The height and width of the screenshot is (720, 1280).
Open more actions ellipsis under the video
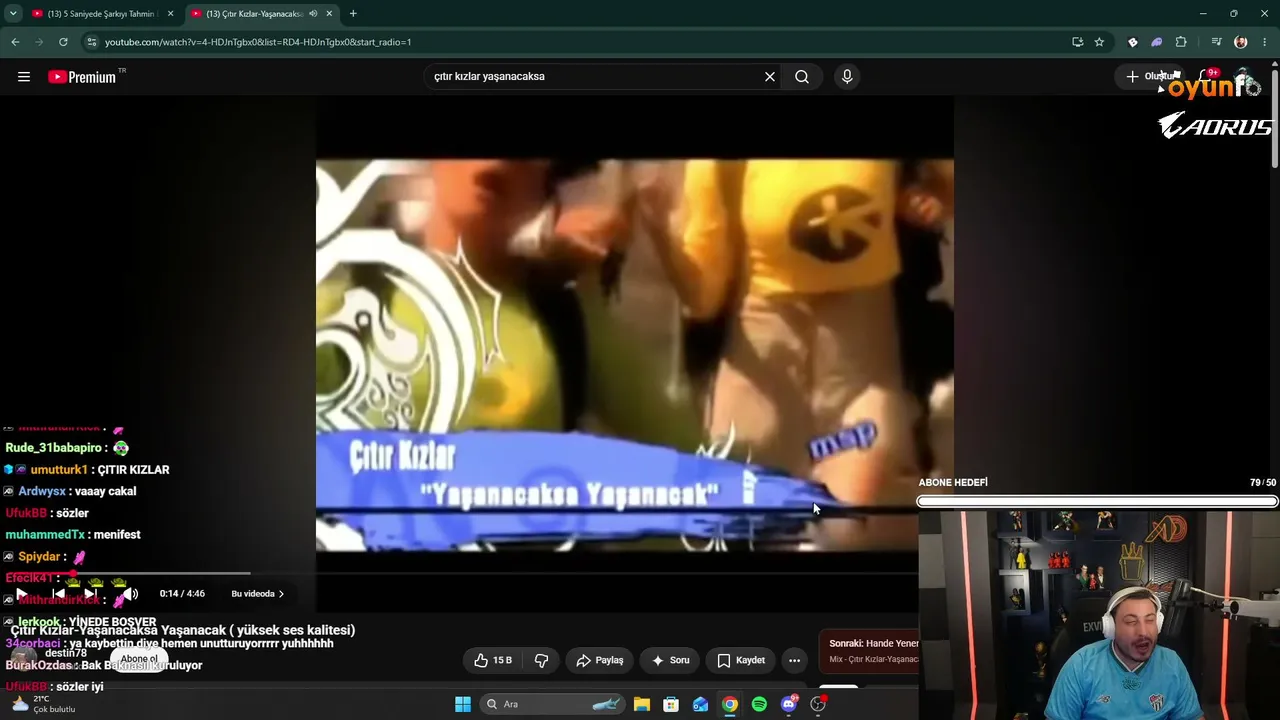tap(794, 660)
